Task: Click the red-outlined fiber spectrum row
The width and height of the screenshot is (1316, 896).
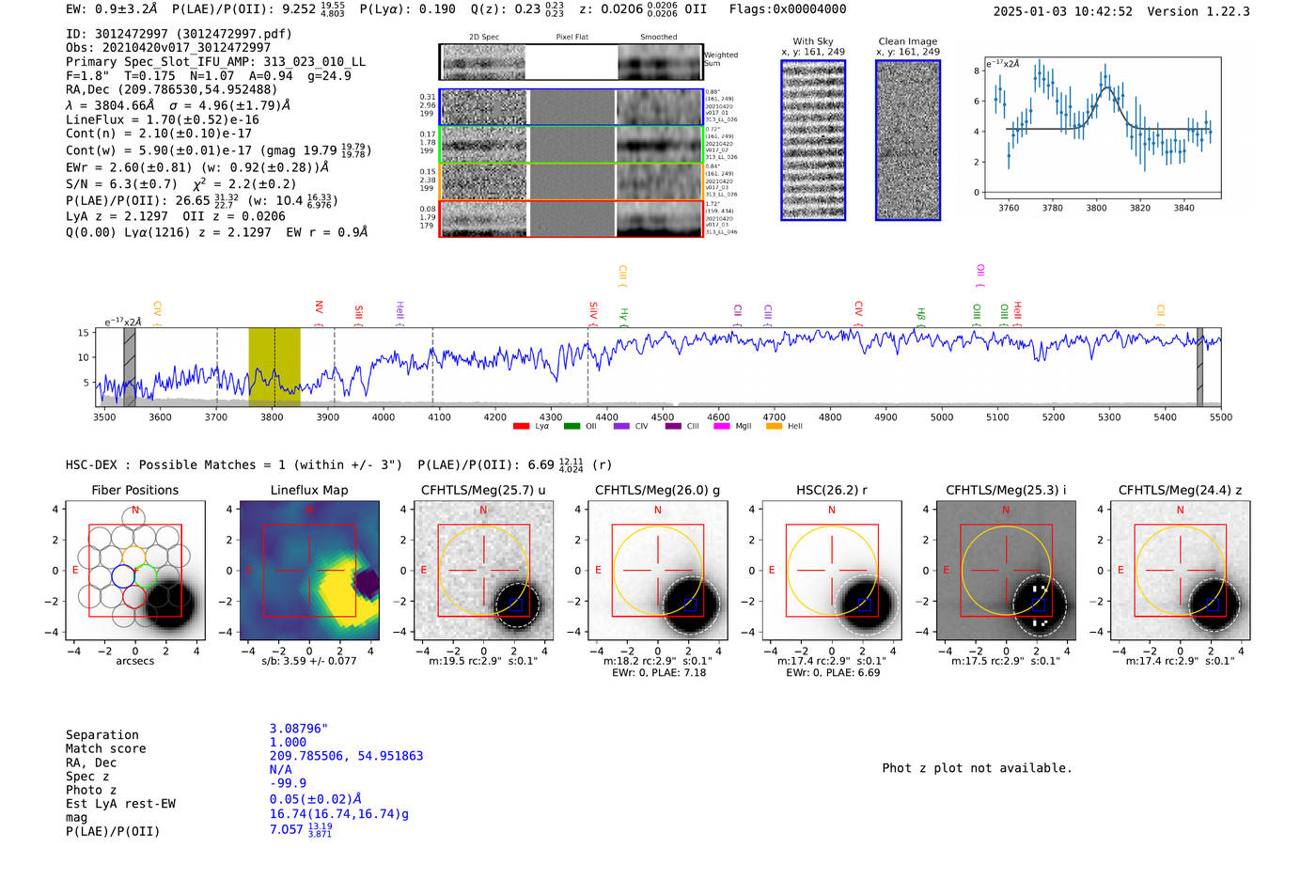Action: (571, 218)
